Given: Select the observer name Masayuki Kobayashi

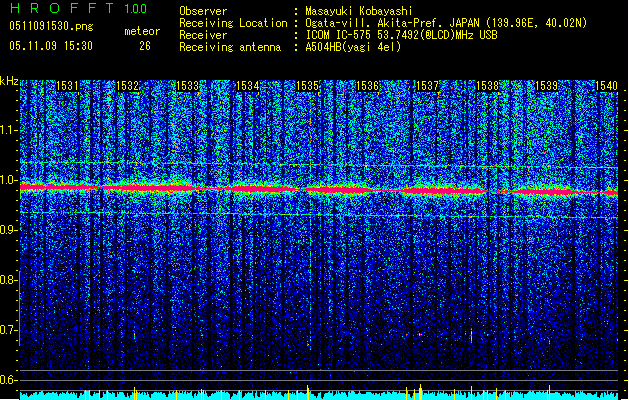Looking at the screenshot, I should (x=359, y=11).
